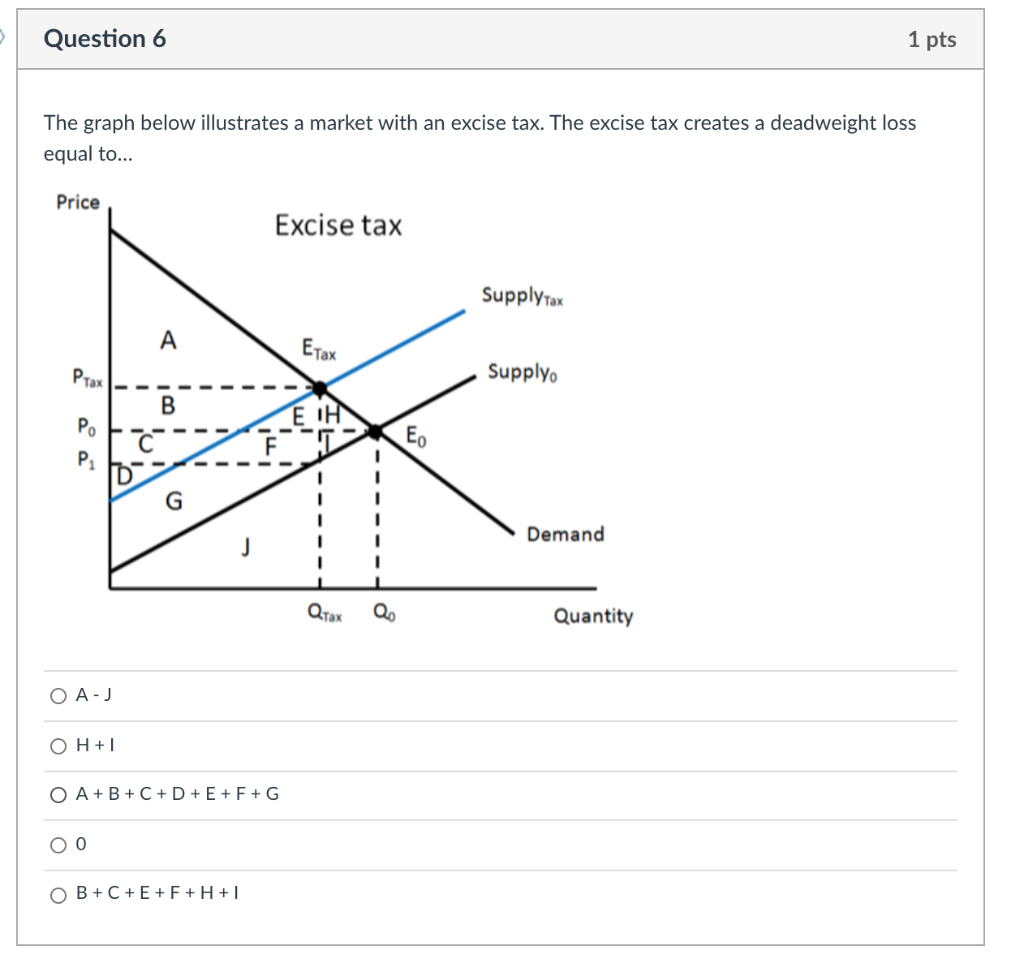Click the Supply0 curve label

tap(521, 372)
